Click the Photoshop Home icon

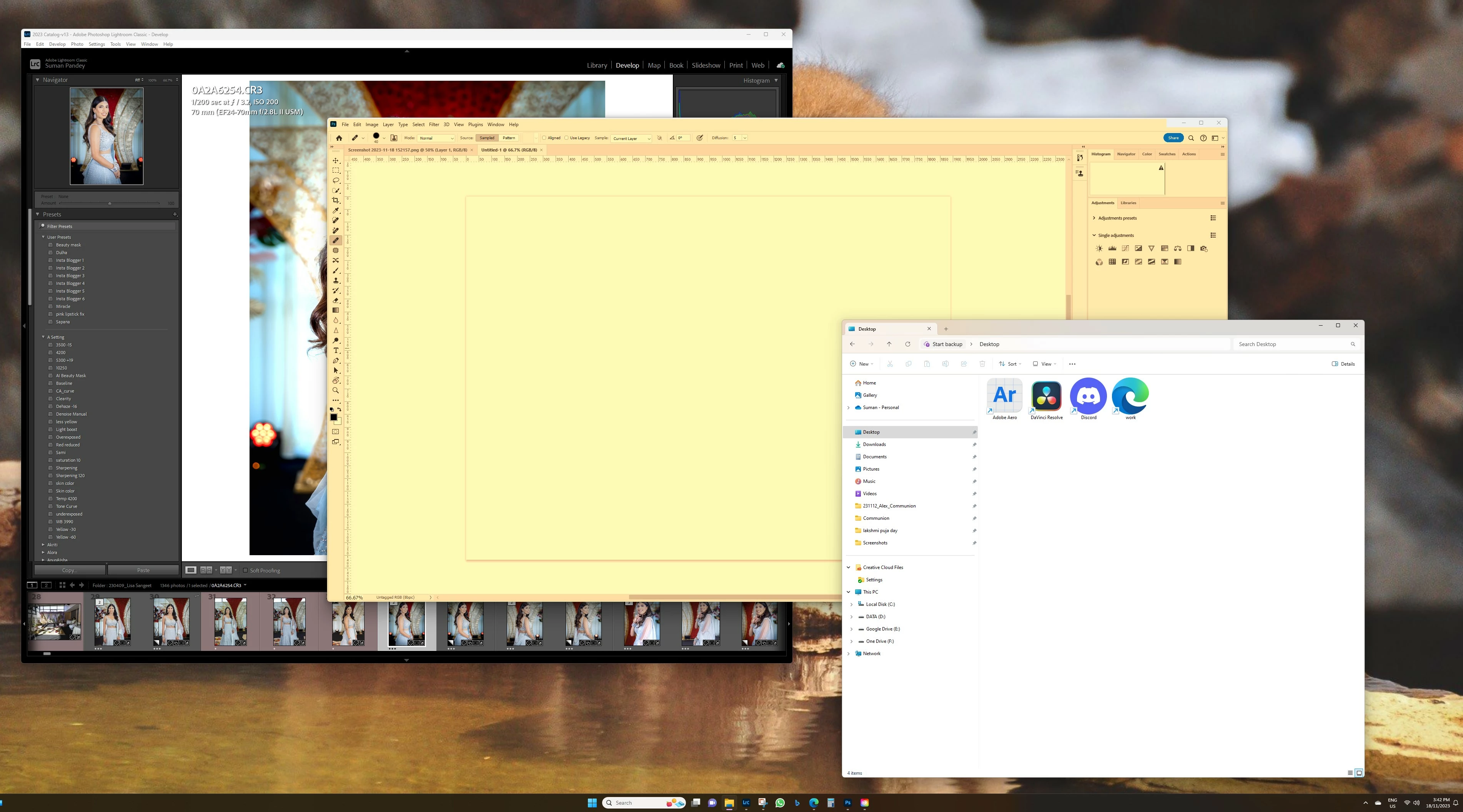(339, 138)
